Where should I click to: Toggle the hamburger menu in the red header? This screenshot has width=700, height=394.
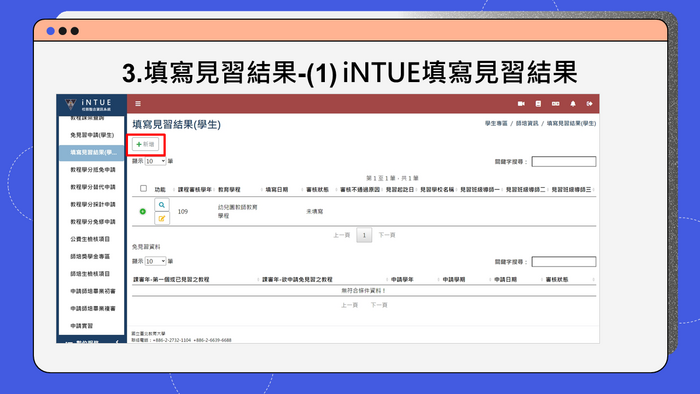tap(138, 104)
